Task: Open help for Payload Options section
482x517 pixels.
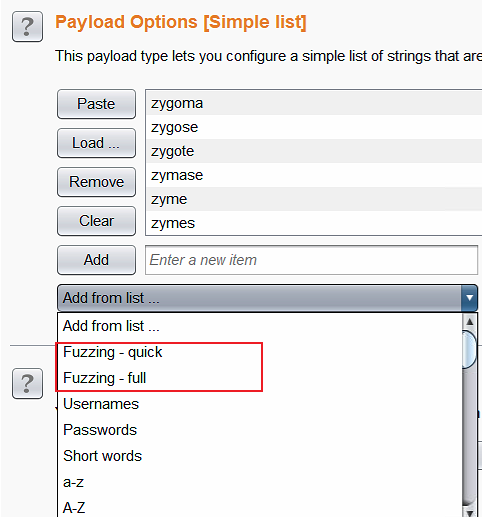Action: click(x=27, y=26)
